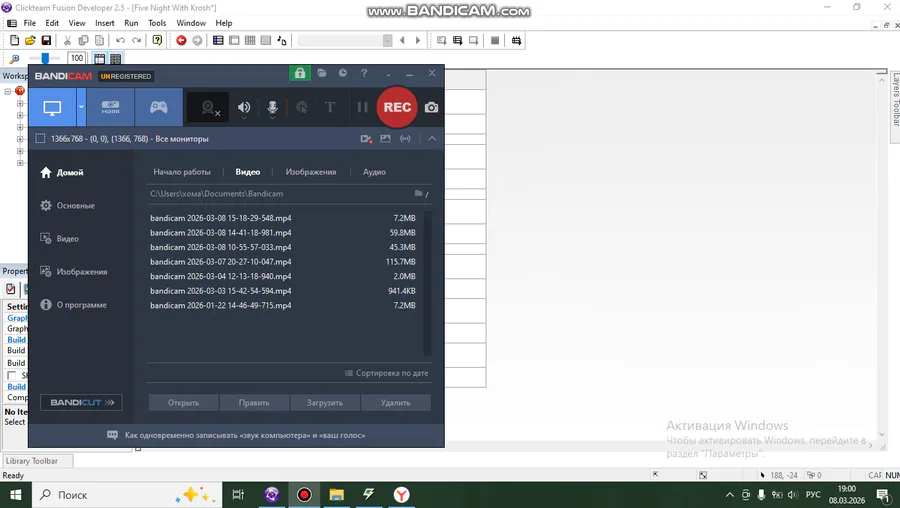Open the frame selector combo box in Fusion toolbar

click(345, 40)
